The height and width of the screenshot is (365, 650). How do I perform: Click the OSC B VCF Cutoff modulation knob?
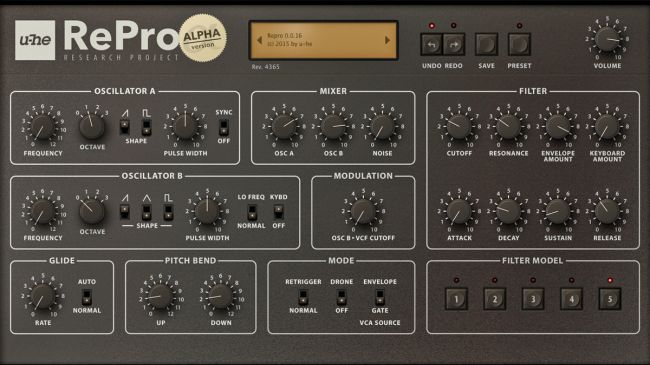[x=363, y=211]
